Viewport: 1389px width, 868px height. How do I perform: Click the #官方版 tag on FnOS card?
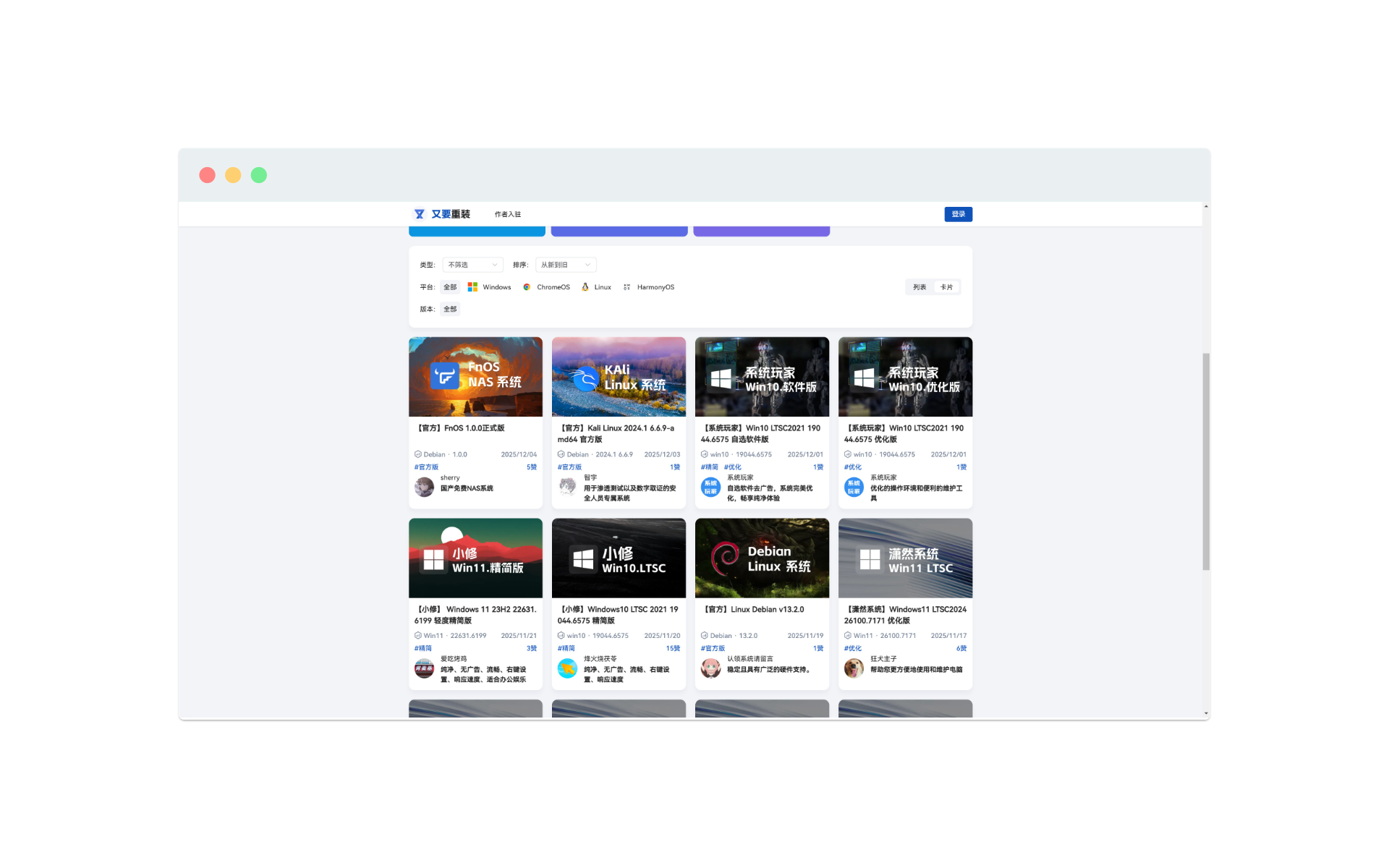426,467
